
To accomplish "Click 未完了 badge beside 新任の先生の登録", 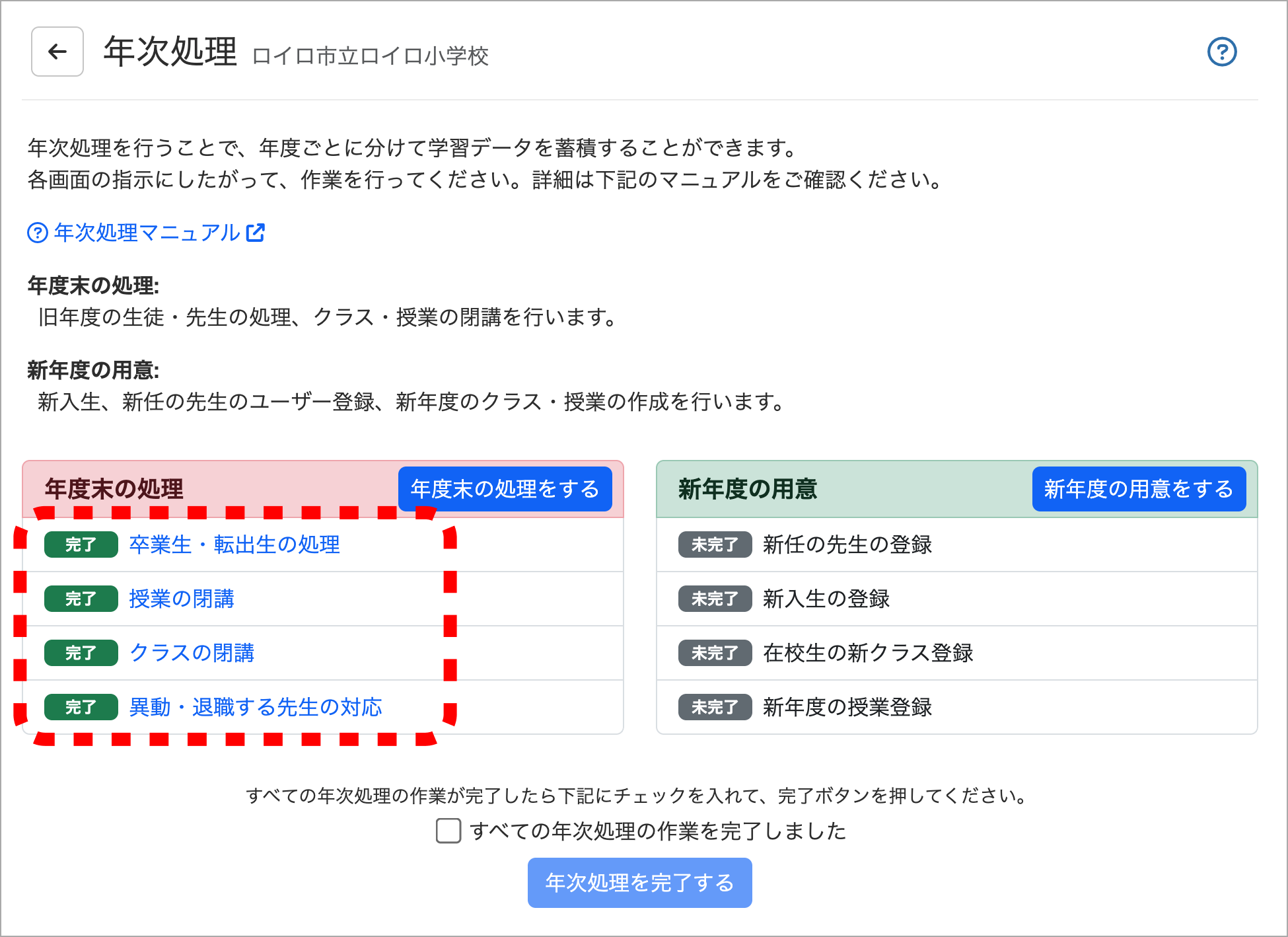I will 715,544.
